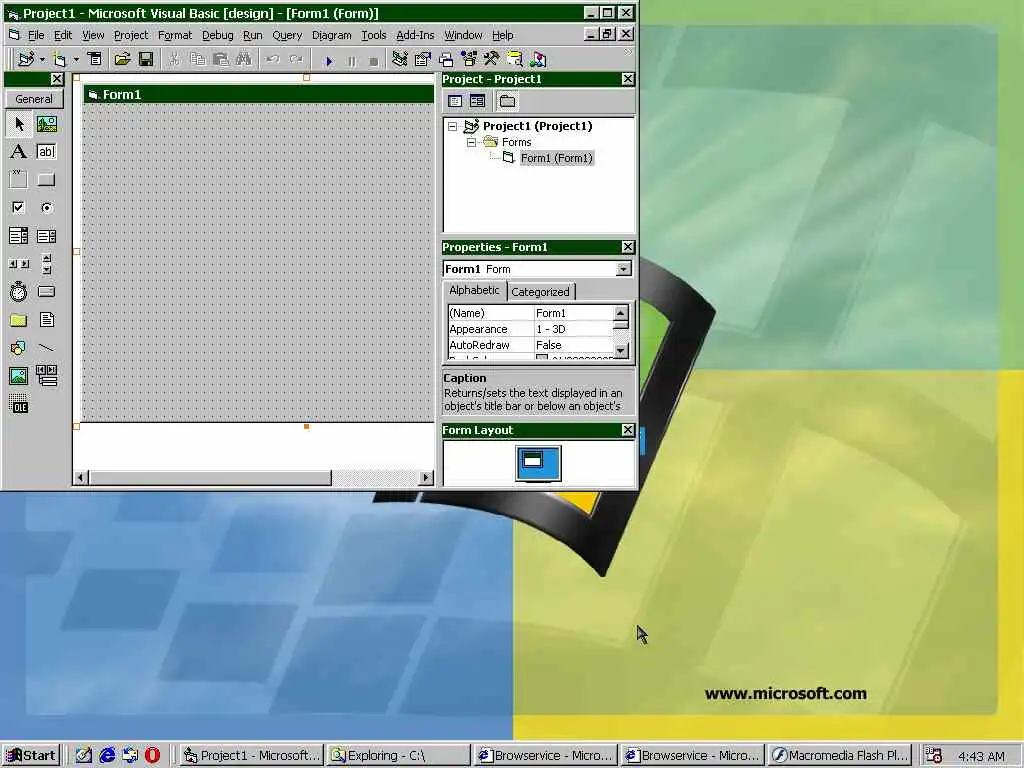Screen dimensions: 1024x768
Task: Collapse the Forms folder node
Action: 471,142
